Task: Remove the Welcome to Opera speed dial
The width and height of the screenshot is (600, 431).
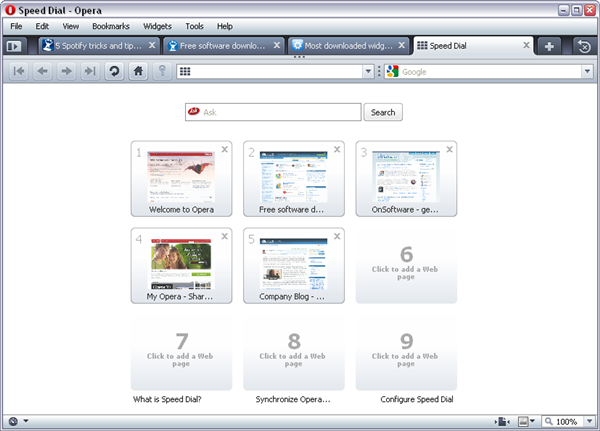Action: [x=225, y=149]
